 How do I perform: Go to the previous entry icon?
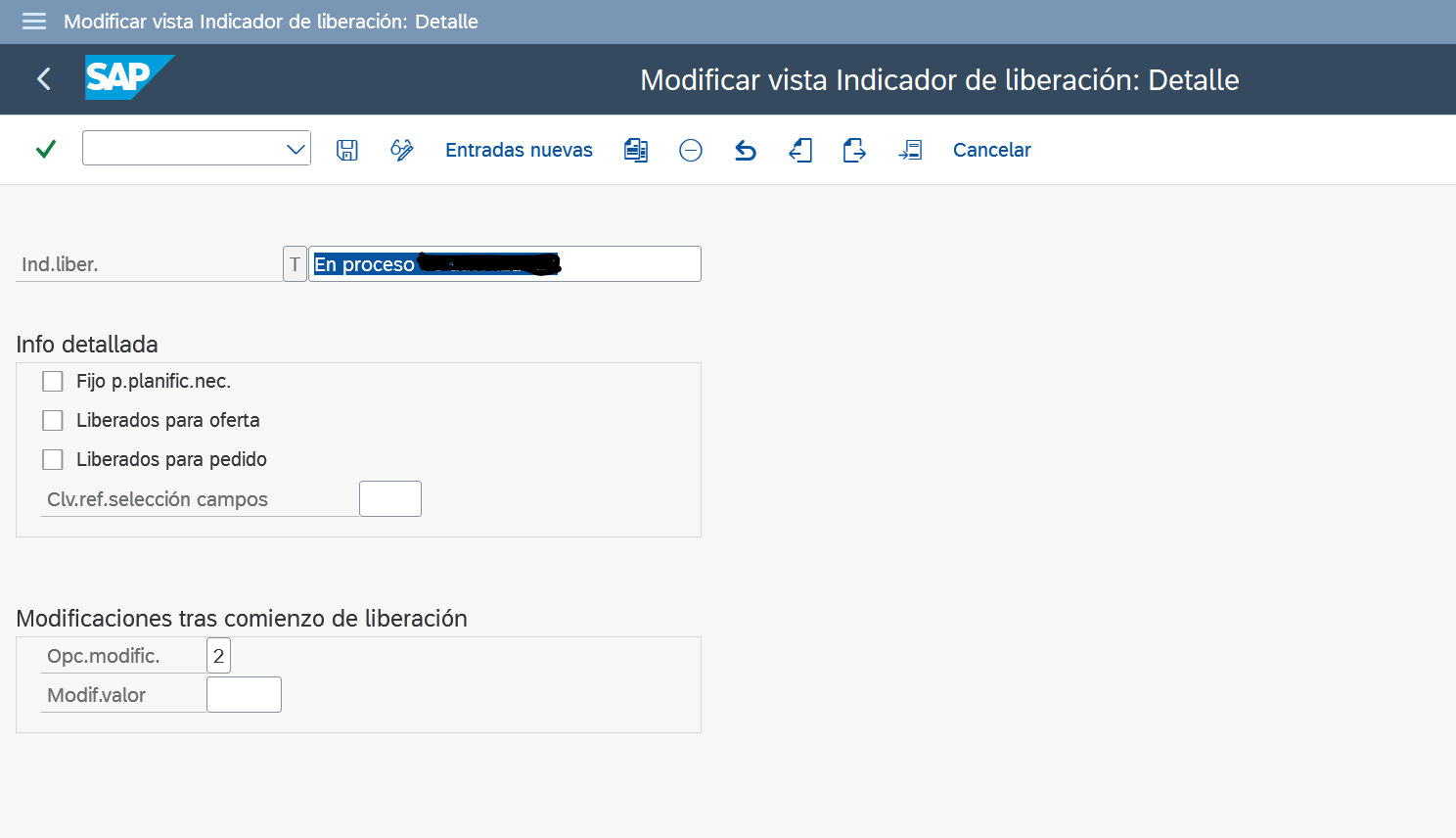pyautogui.click(x=800, y=150)
